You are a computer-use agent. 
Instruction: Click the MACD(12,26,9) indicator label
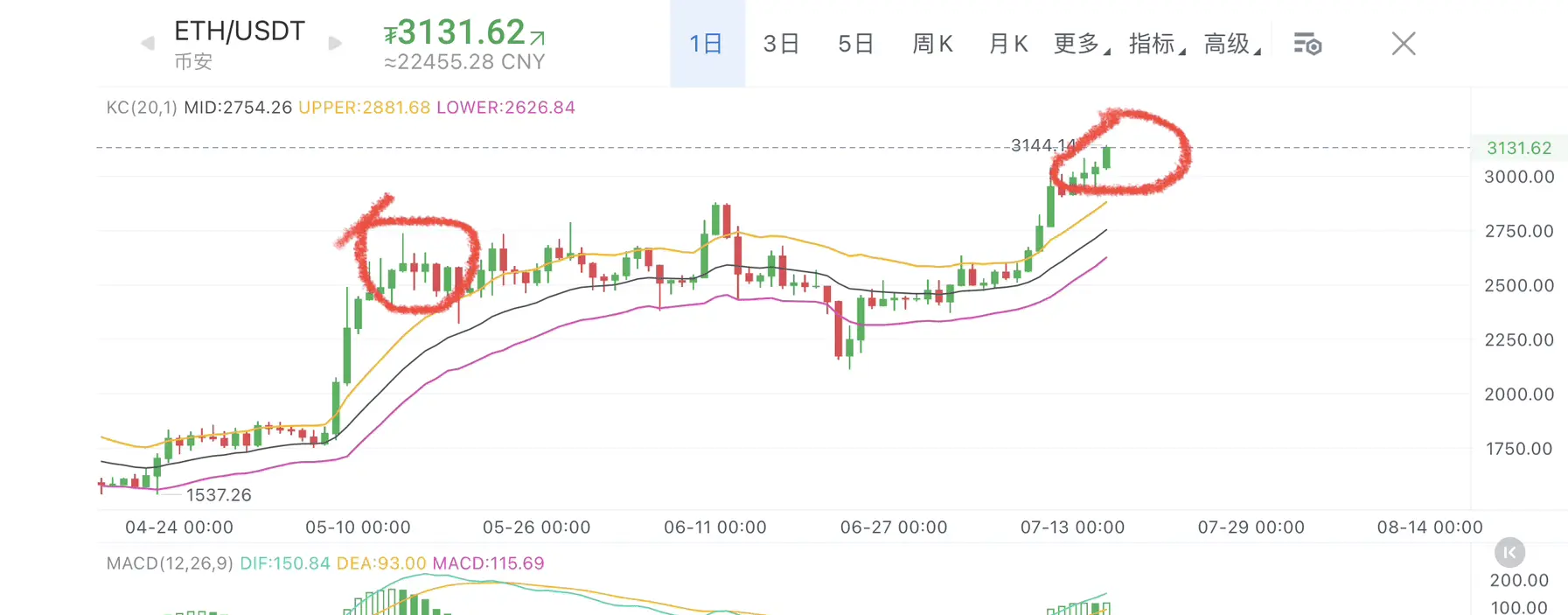coord(170,563)
